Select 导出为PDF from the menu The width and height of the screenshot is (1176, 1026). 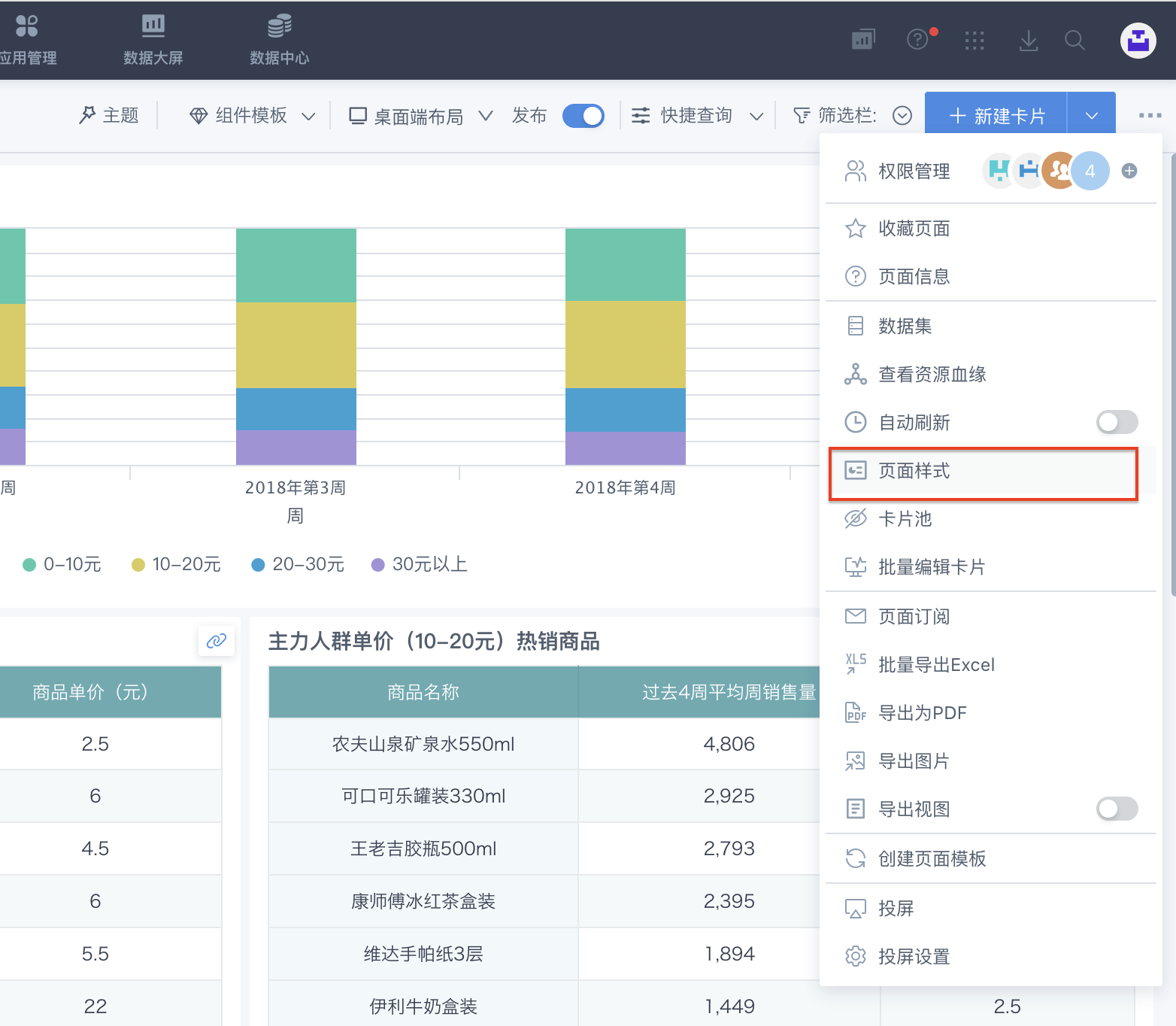pos(991,712)
